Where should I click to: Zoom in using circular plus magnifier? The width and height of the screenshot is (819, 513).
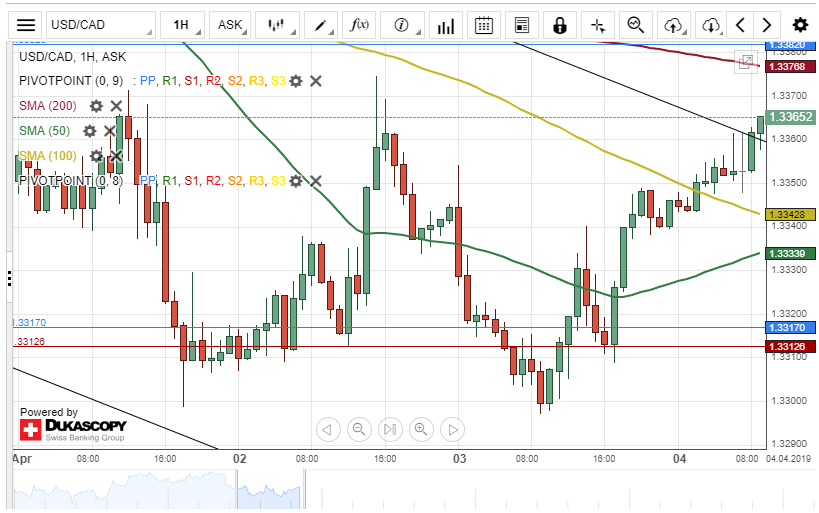pyautogui.click(x=422, y=429)
